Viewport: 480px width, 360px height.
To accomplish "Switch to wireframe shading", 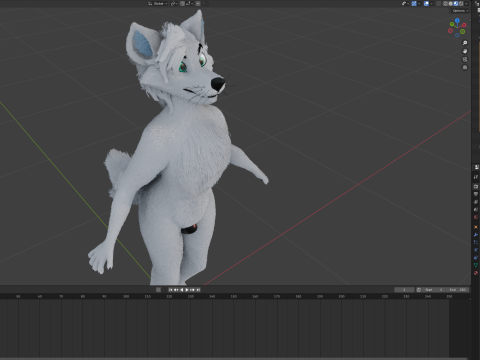I will [446, 4].
